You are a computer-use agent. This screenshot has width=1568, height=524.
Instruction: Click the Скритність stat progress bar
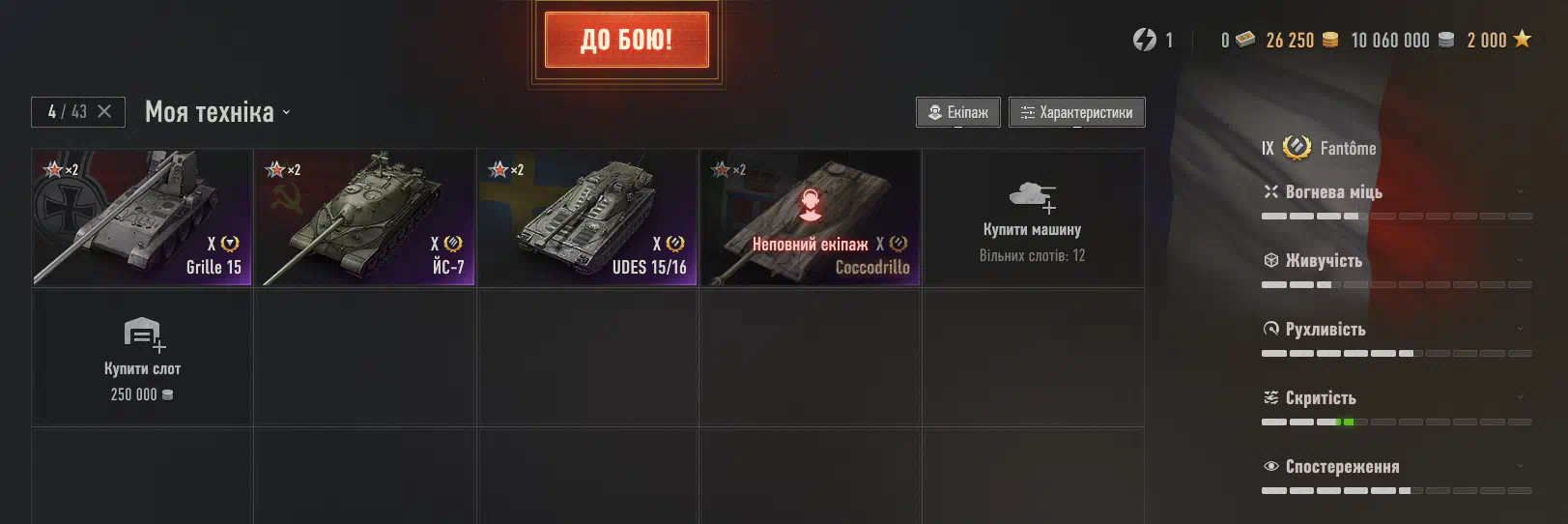pyautogui.click(x=1397, y=422)
